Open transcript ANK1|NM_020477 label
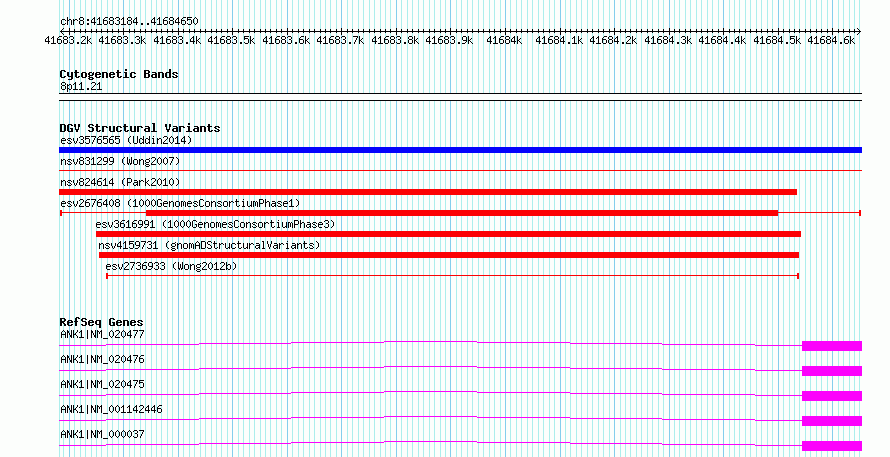Viewport: 890px width, 457px height. point(102,334)
